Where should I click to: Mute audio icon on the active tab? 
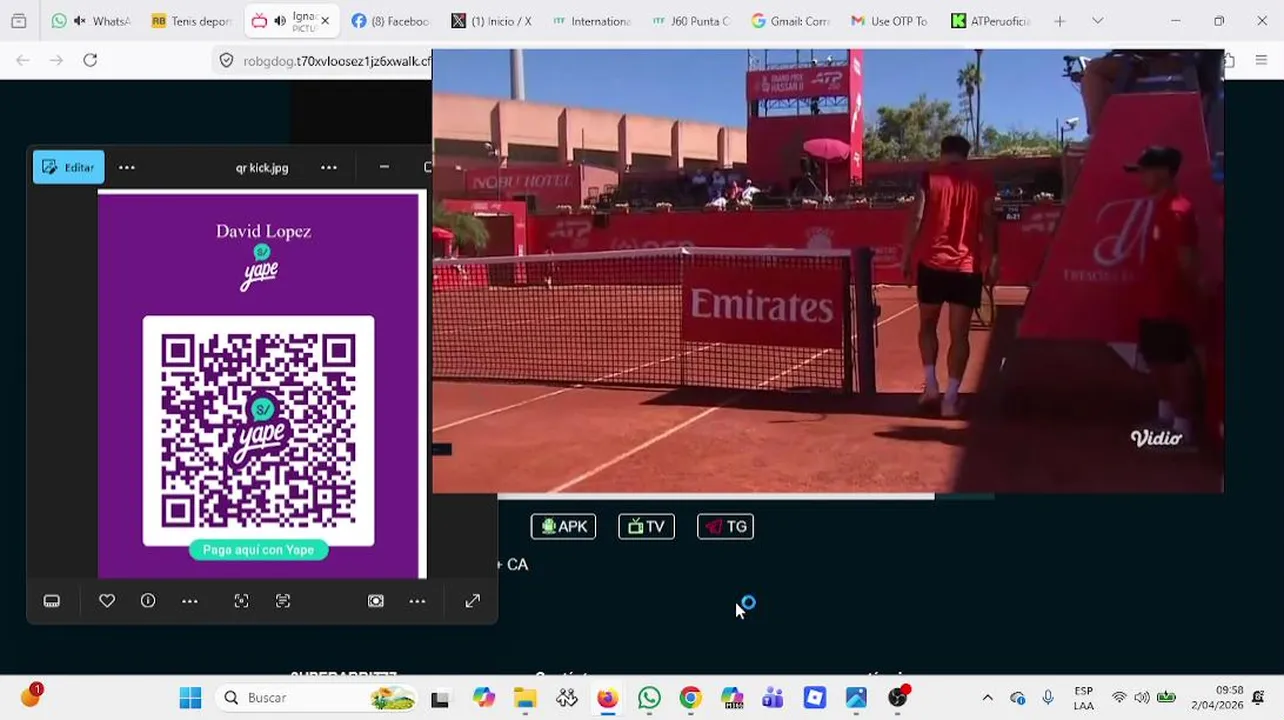279,21
